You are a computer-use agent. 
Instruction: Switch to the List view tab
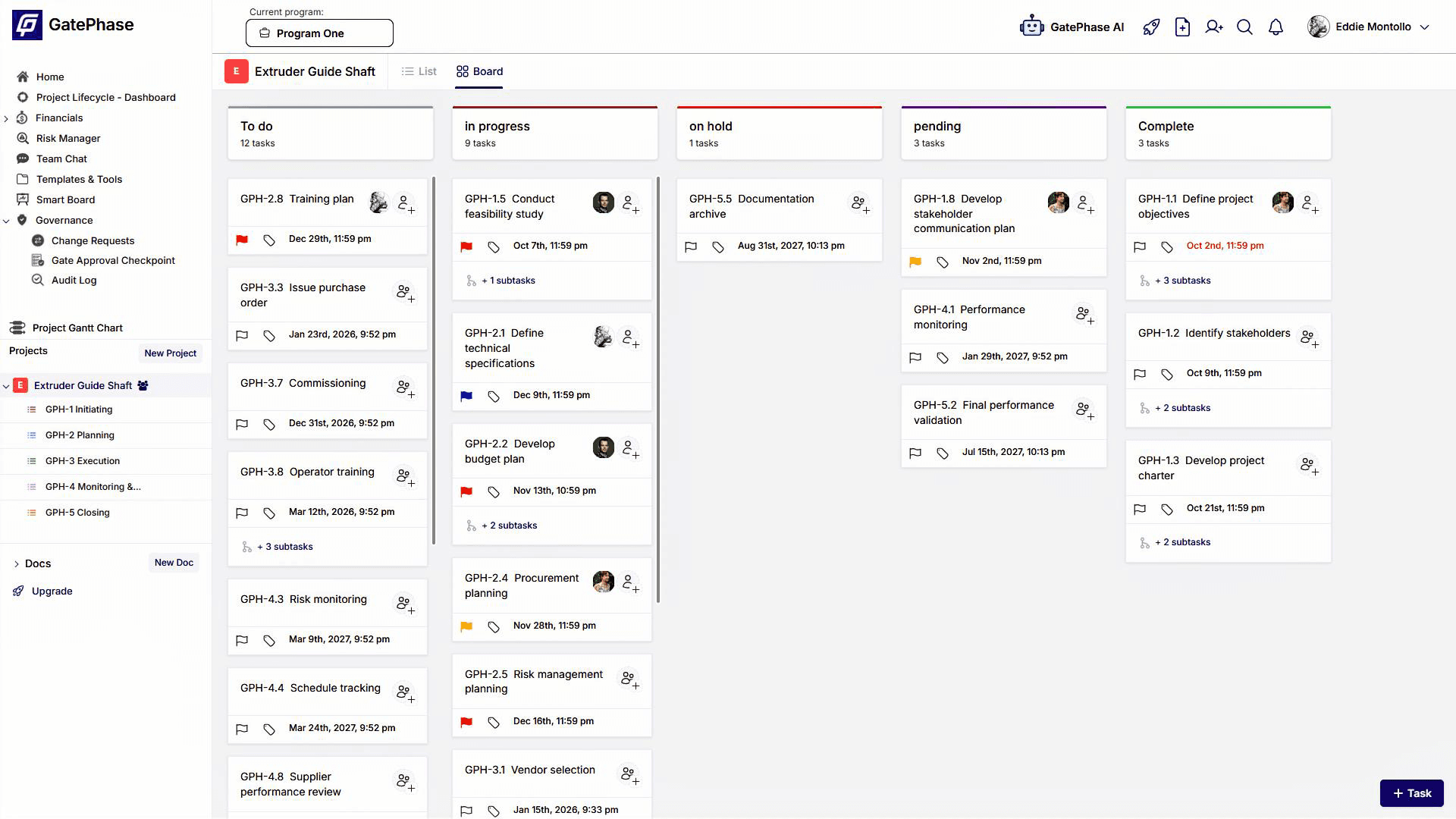coord(419,71)
